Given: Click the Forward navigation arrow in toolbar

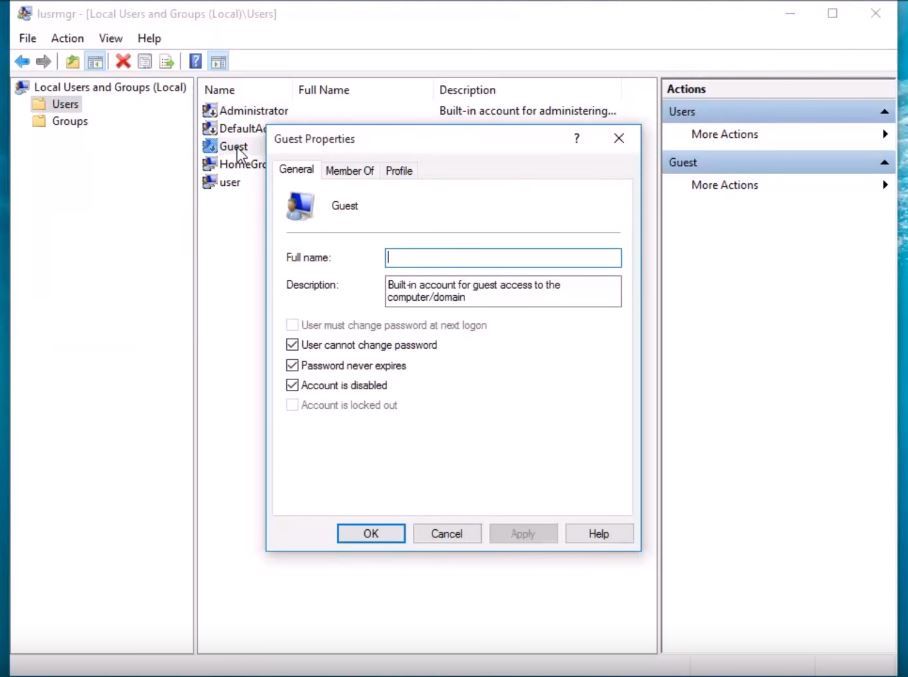Looking at the screenshot, I should pos(44,61).
